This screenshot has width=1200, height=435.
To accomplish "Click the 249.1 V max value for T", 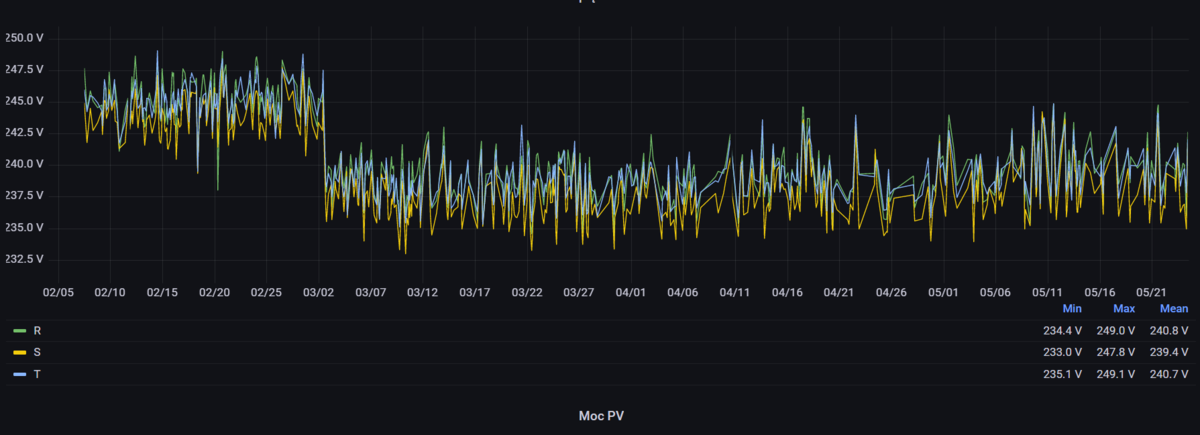I will 1116,374.
